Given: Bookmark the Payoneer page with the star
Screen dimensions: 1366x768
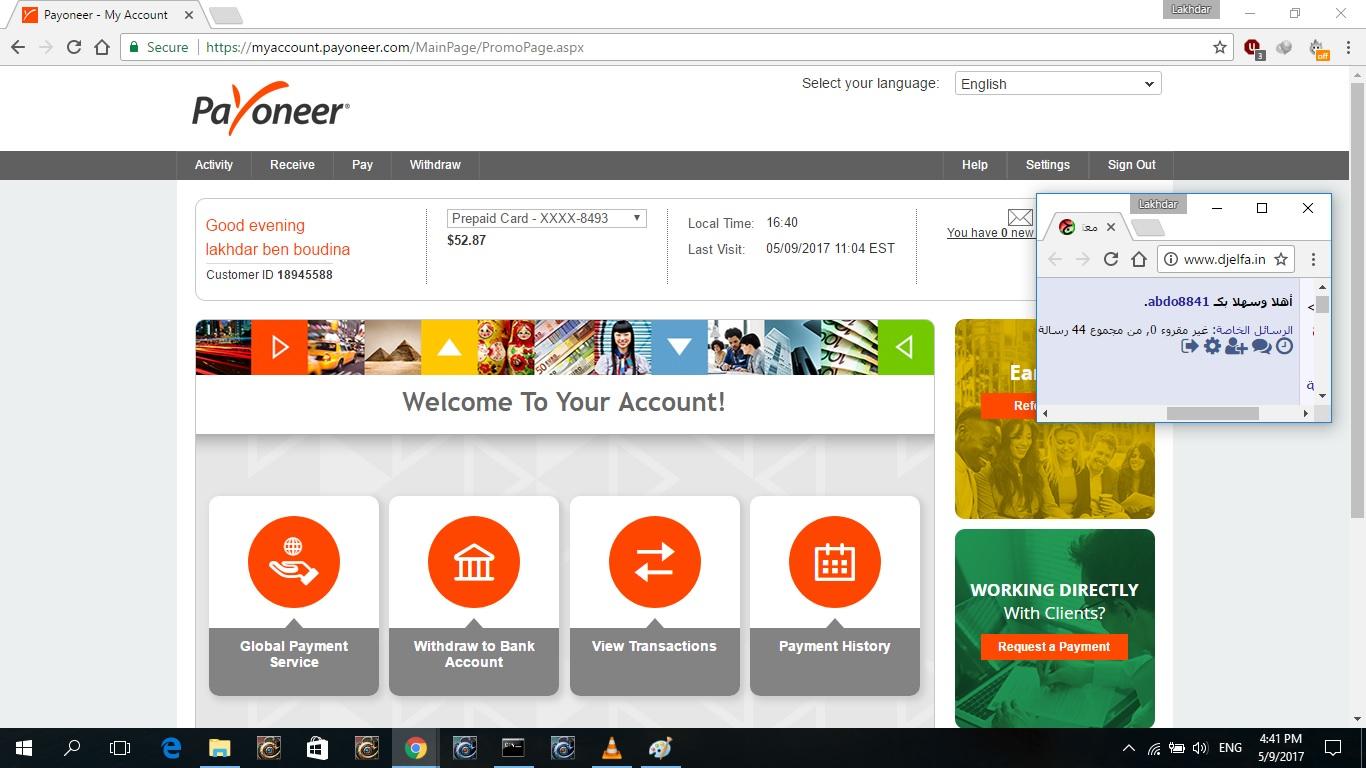Looking at the screenshot, I should click(1220, 47).
